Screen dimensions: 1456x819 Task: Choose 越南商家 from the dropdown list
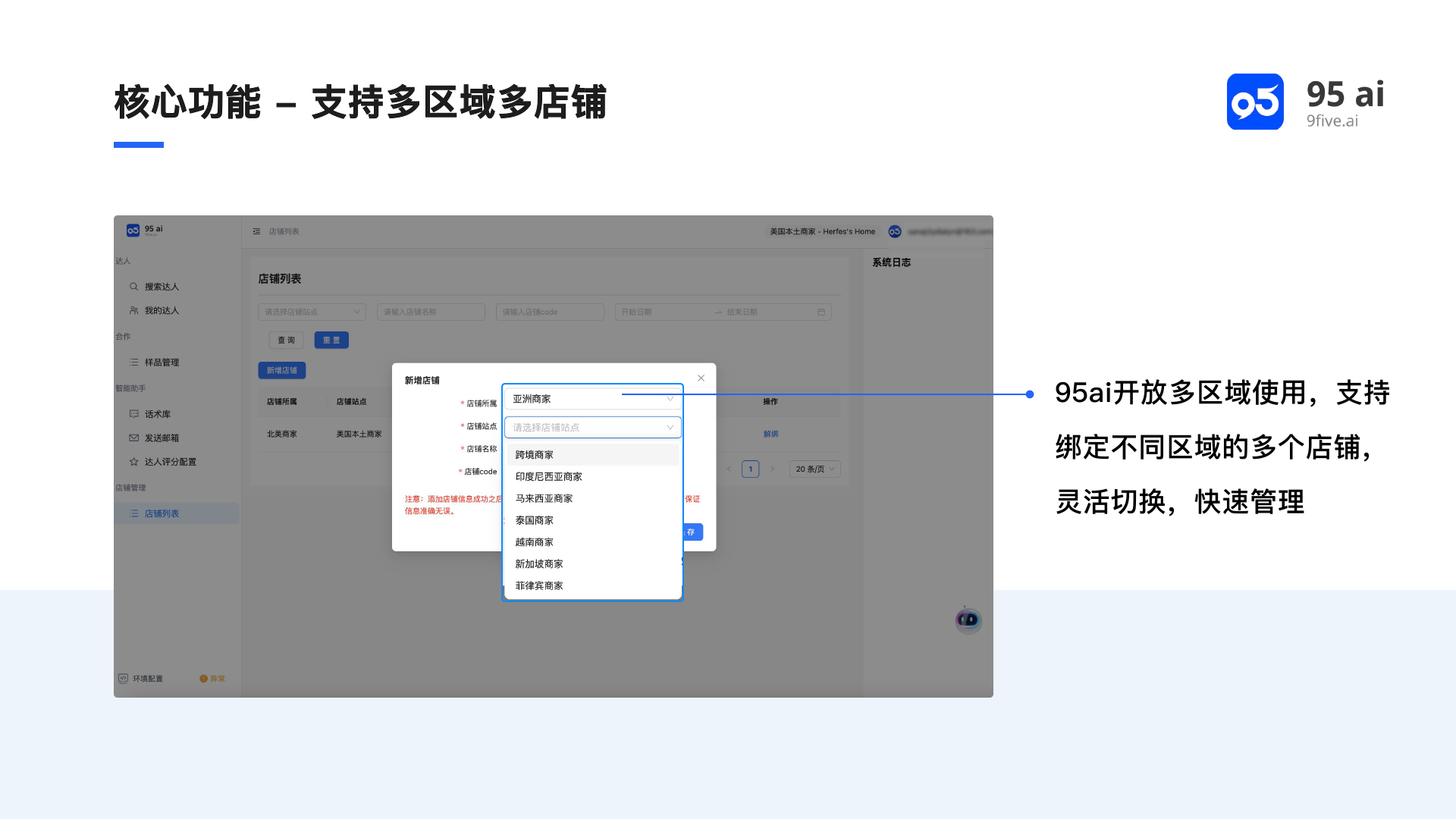point(593,541)
